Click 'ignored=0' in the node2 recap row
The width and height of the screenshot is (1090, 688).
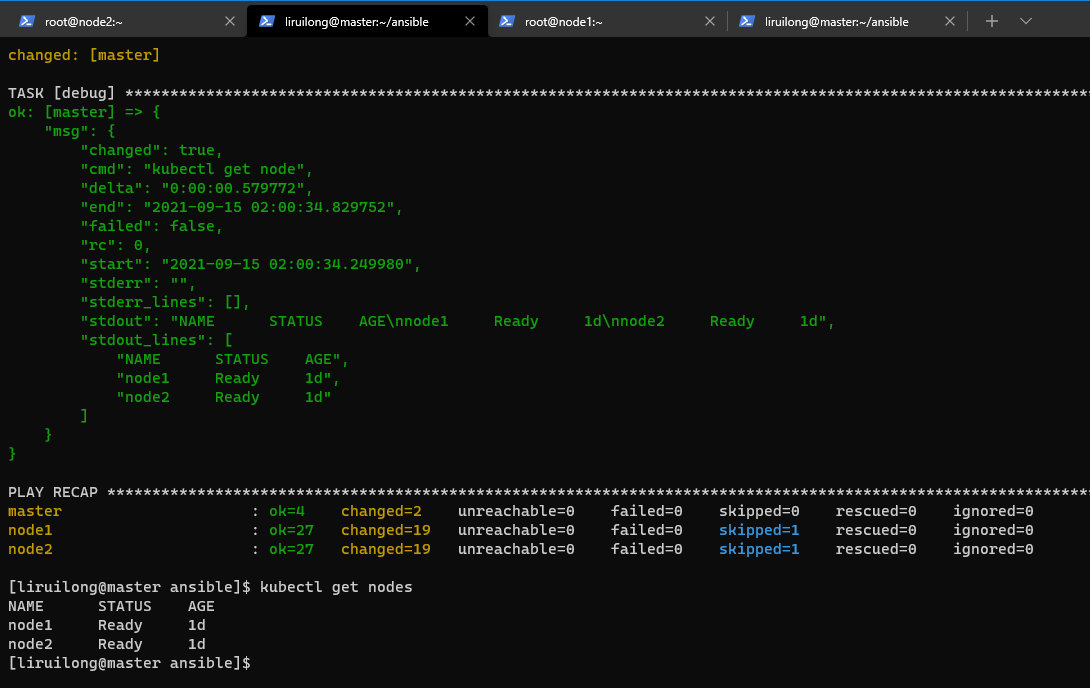click(993, 549)
